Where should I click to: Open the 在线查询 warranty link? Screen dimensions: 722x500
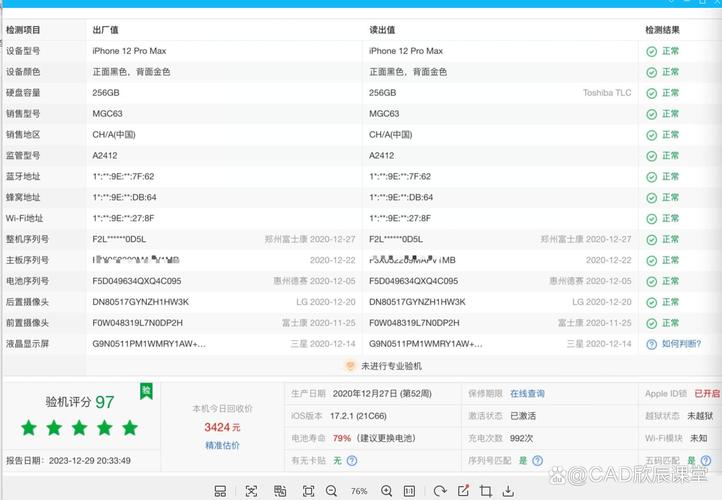[x=527, y=394]
